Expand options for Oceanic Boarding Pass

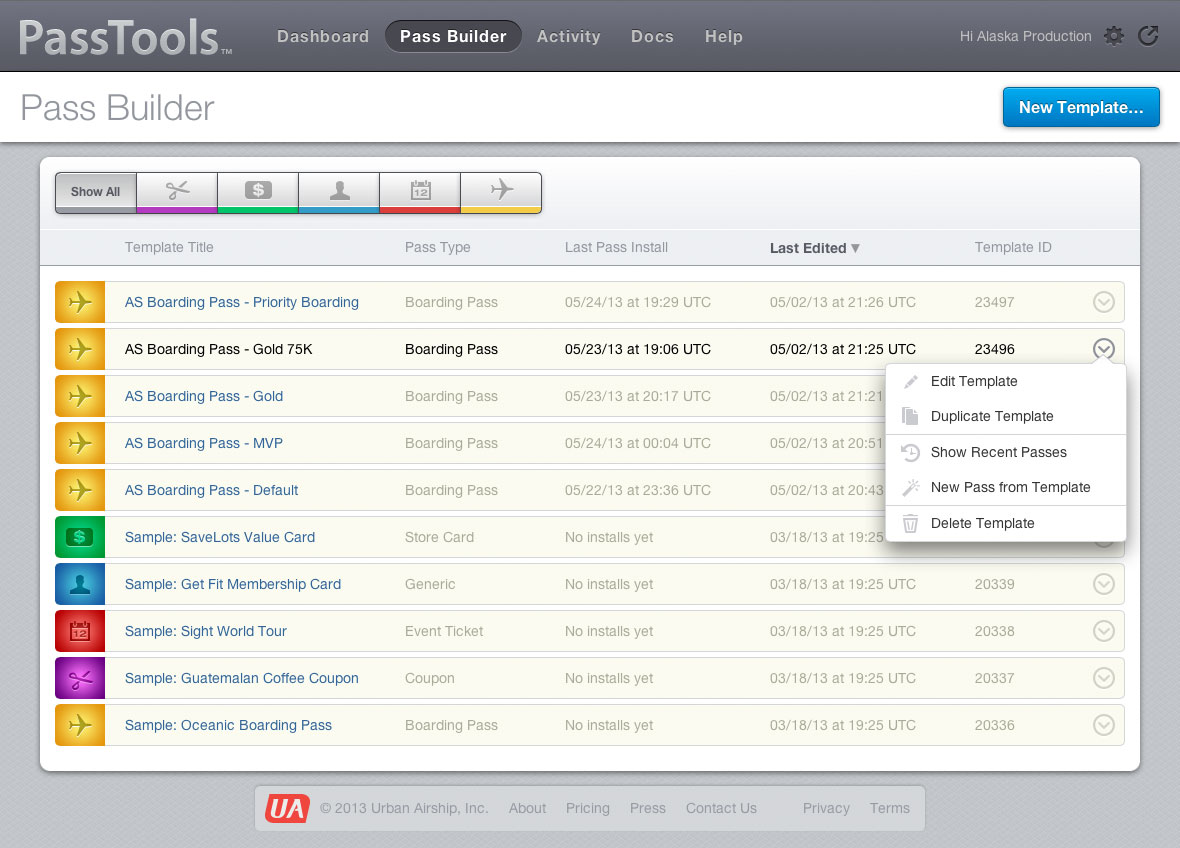[1103, 725]
